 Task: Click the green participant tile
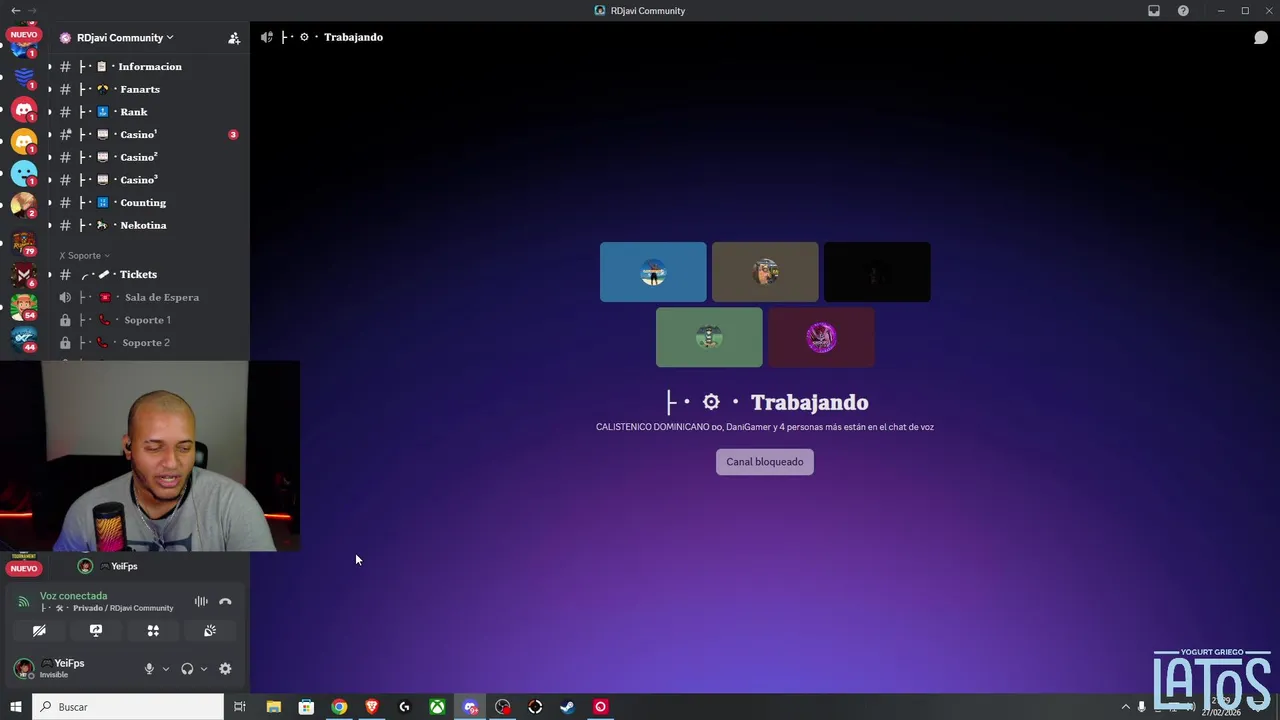click(709, 338)
